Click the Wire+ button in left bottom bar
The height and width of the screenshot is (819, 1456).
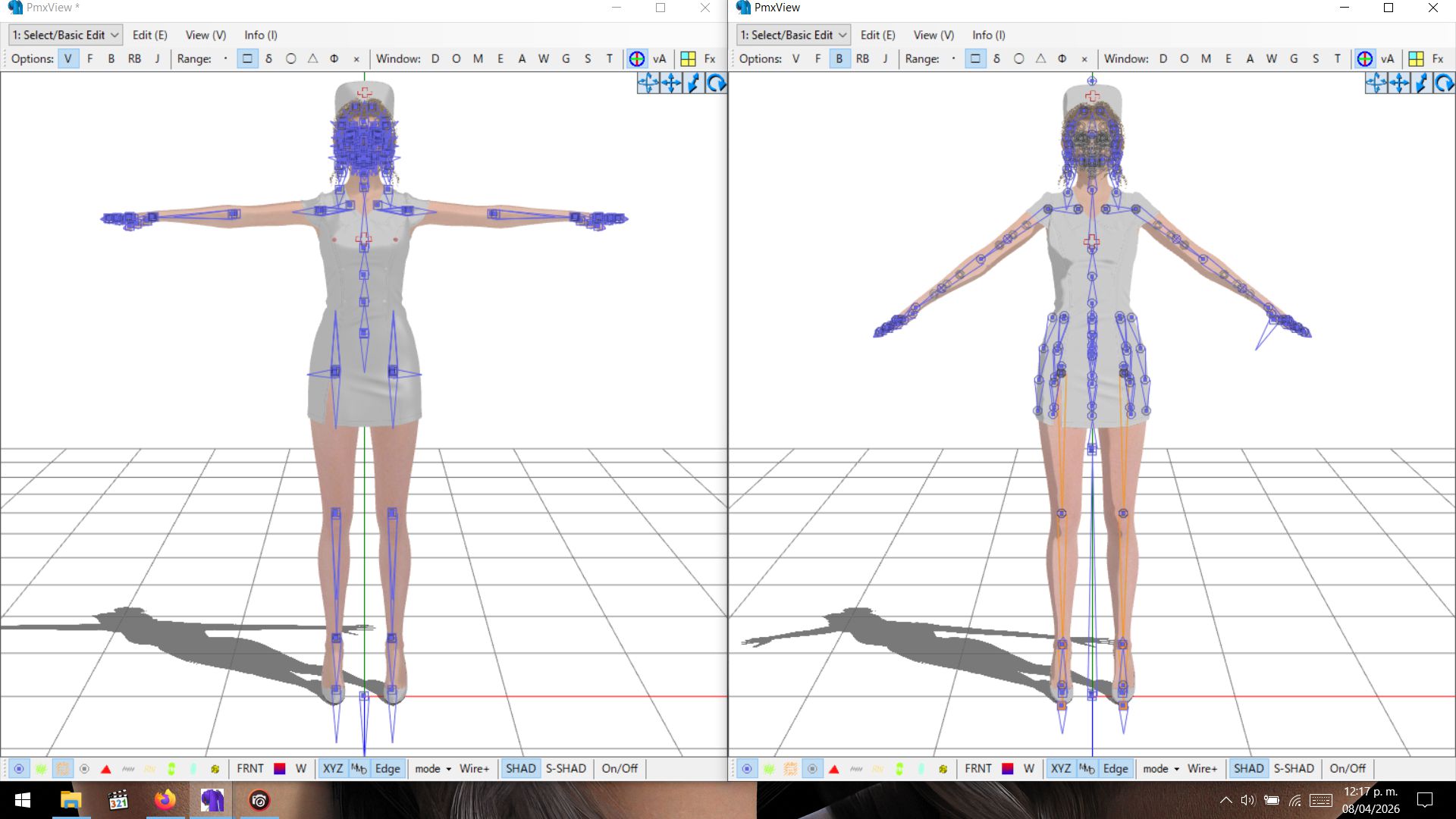coord(474,768)
